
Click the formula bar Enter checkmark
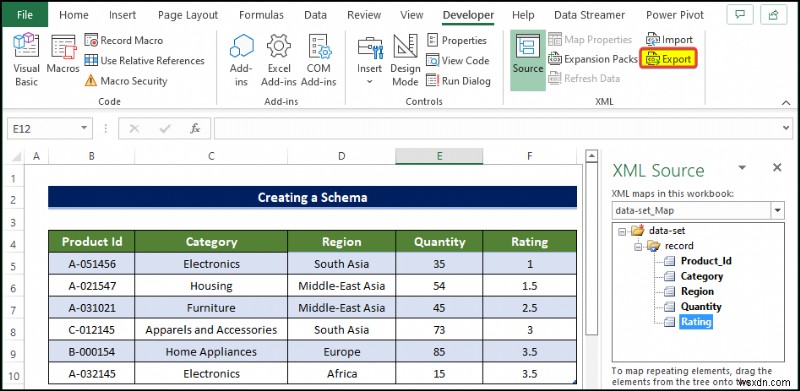coord(165,129)
